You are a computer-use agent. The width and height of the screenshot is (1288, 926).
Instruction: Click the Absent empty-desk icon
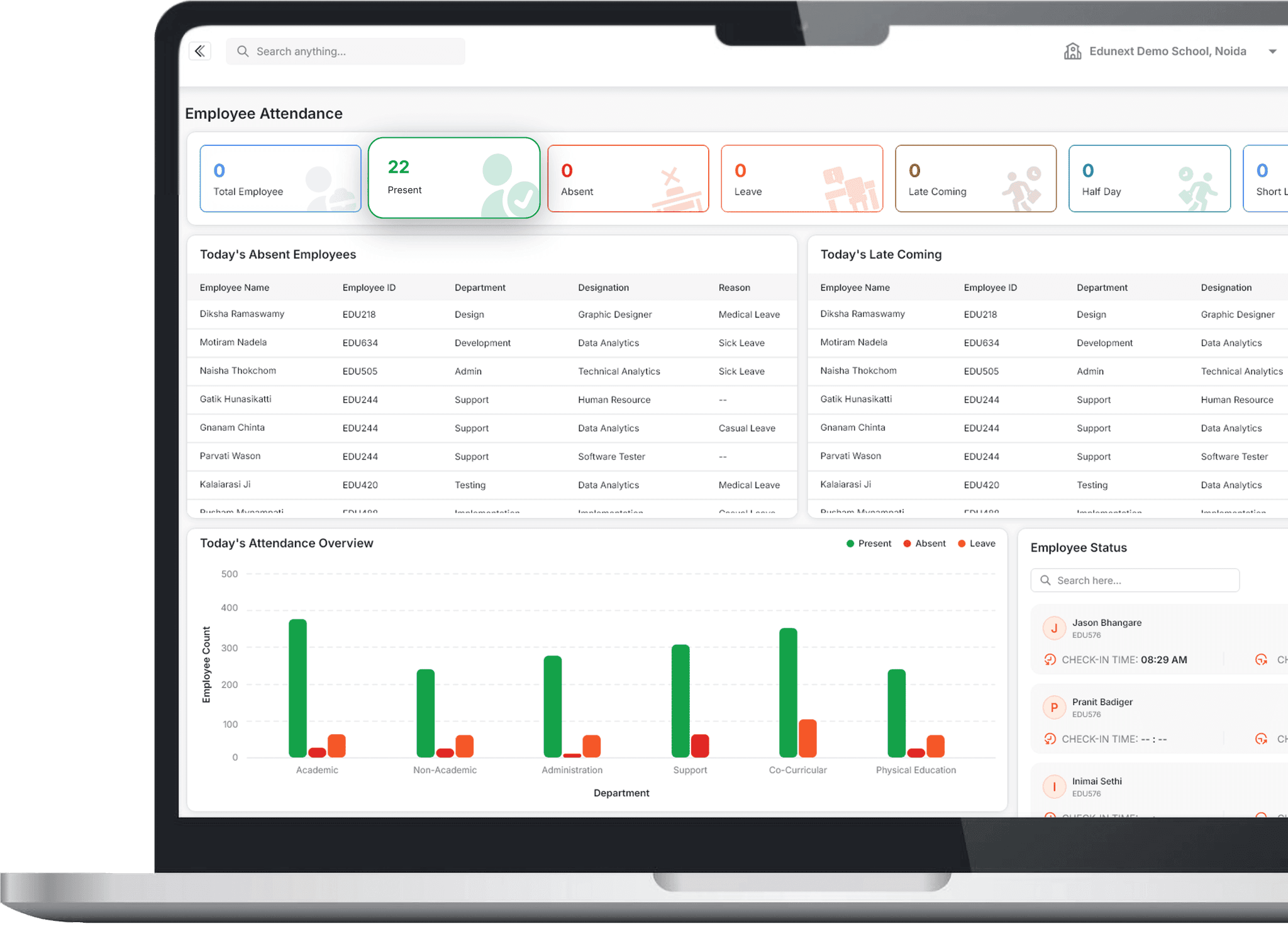click(678, 189)
